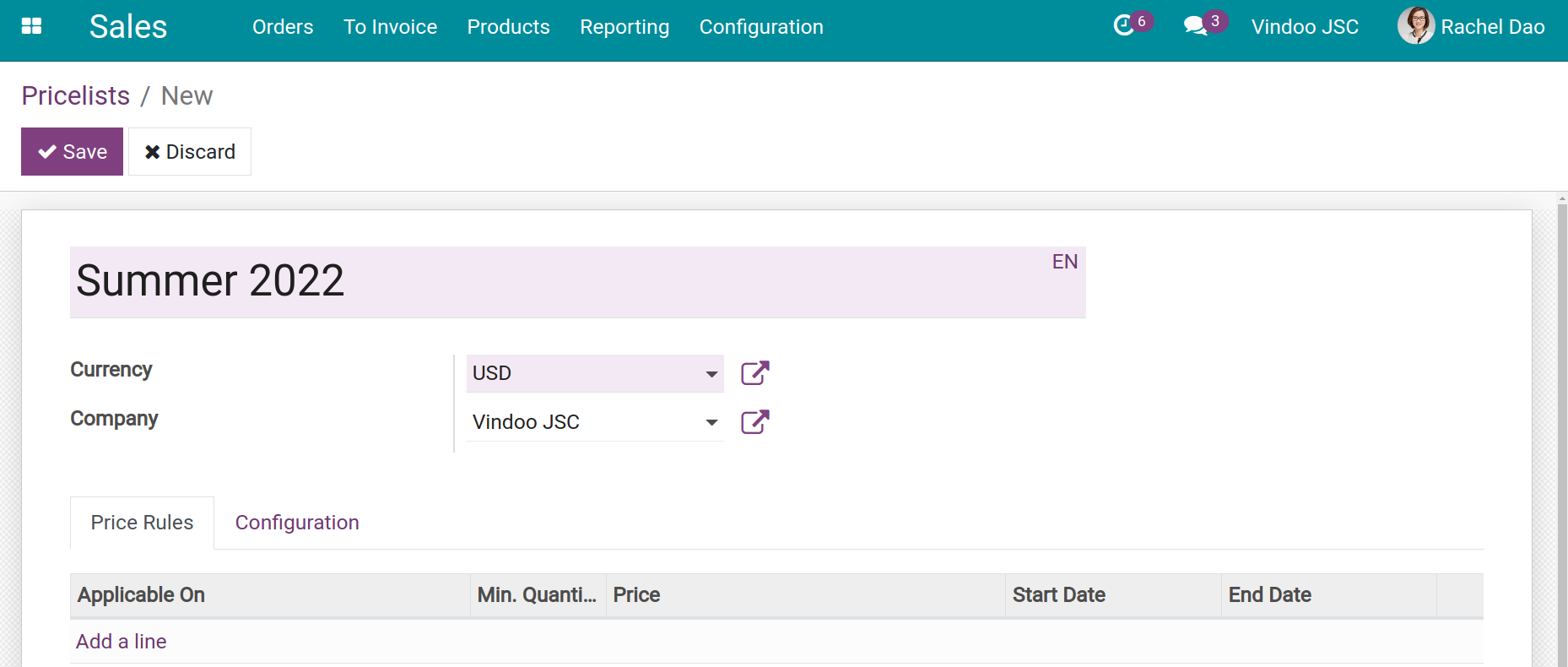Open the Orders menu
This screenshot has height=667, width=1568.
(283, 27)
